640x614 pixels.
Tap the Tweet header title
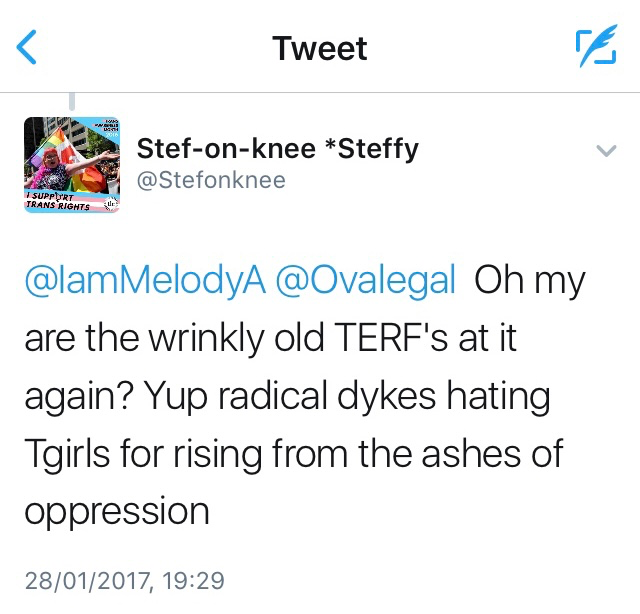click(x=320, y=48)
